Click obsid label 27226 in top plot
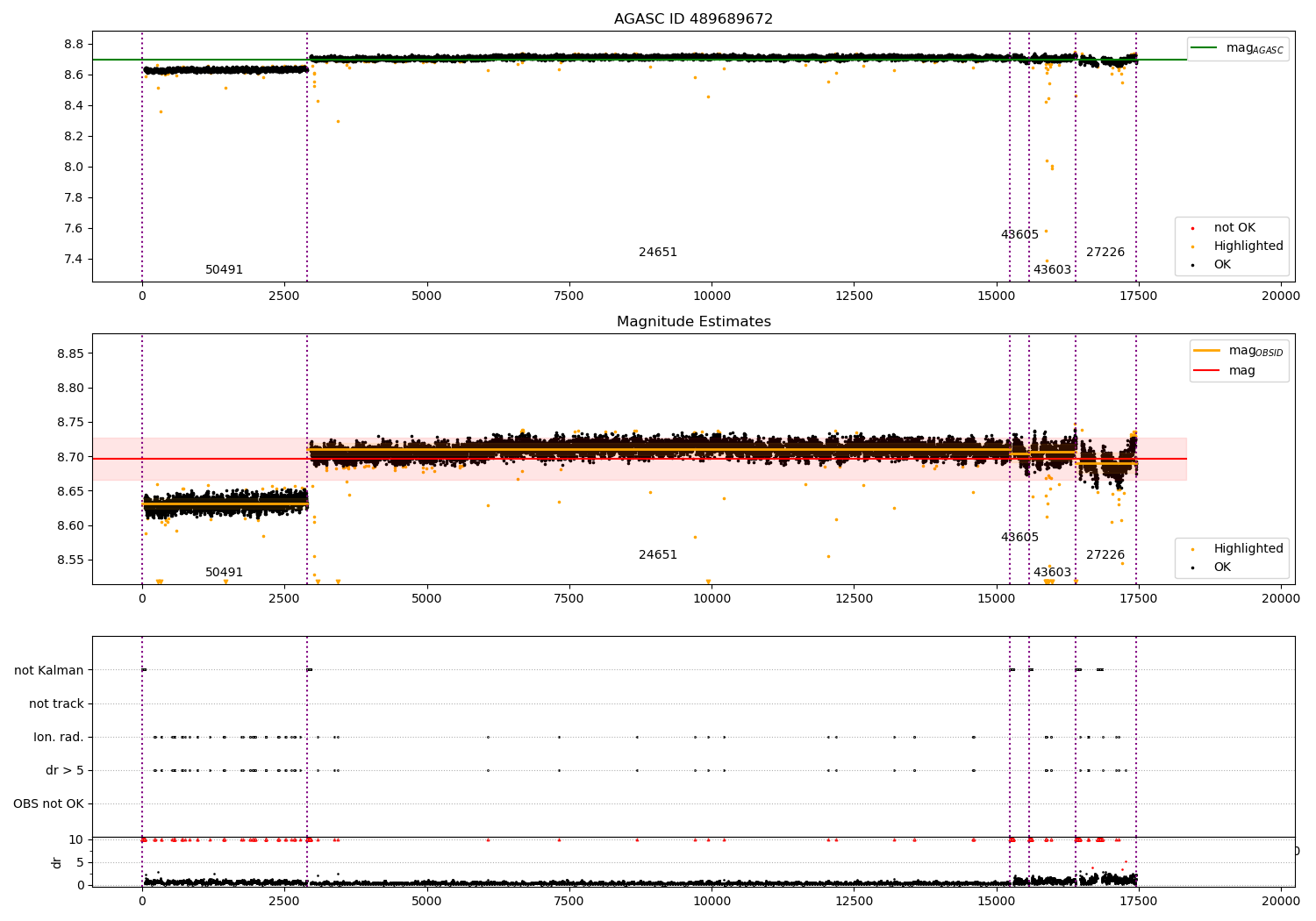The width and height of the screenshot is (1316, 921). [x=1105, y=253]
